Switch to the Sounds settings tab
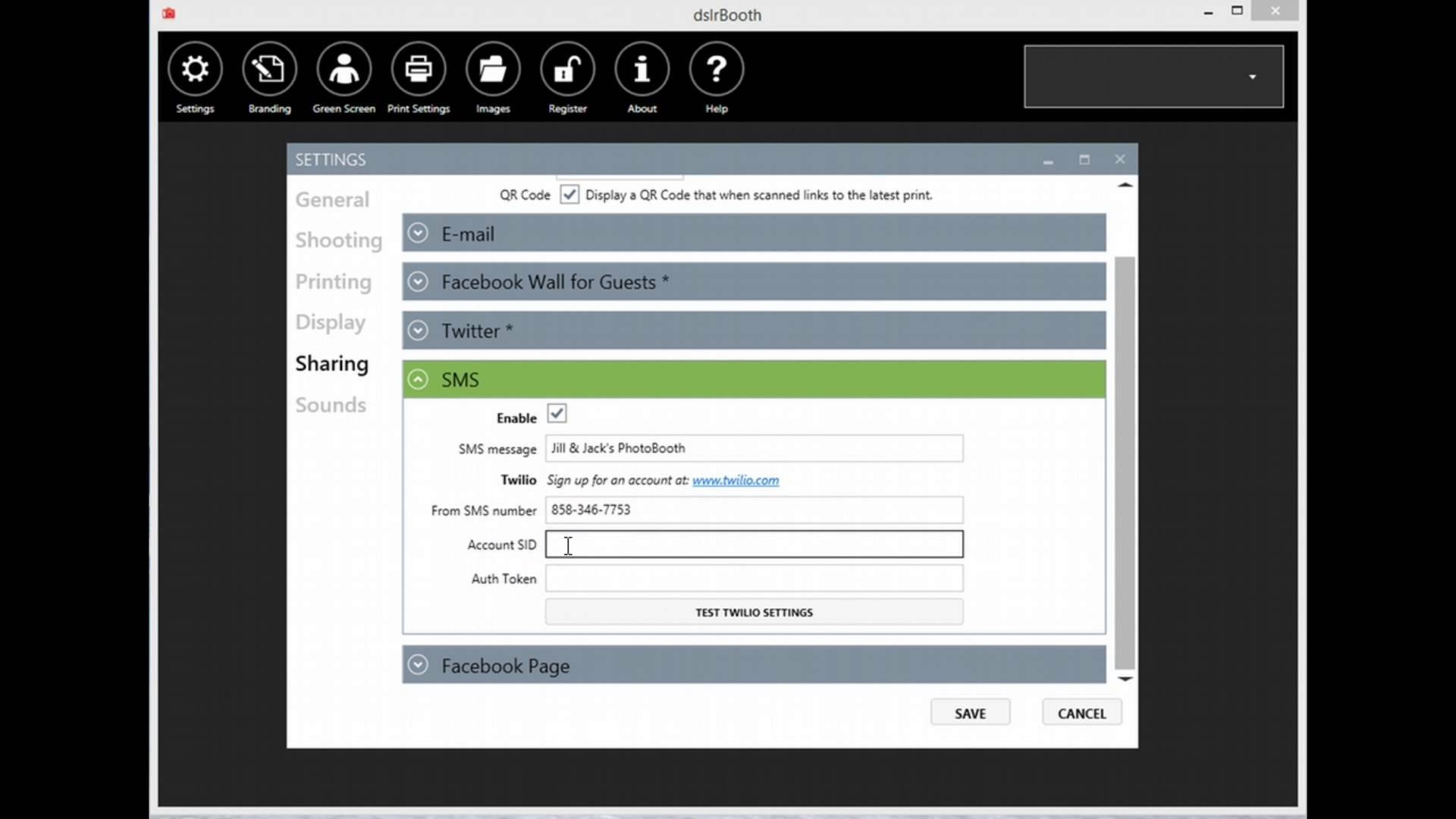 click(x=331, y=405)
